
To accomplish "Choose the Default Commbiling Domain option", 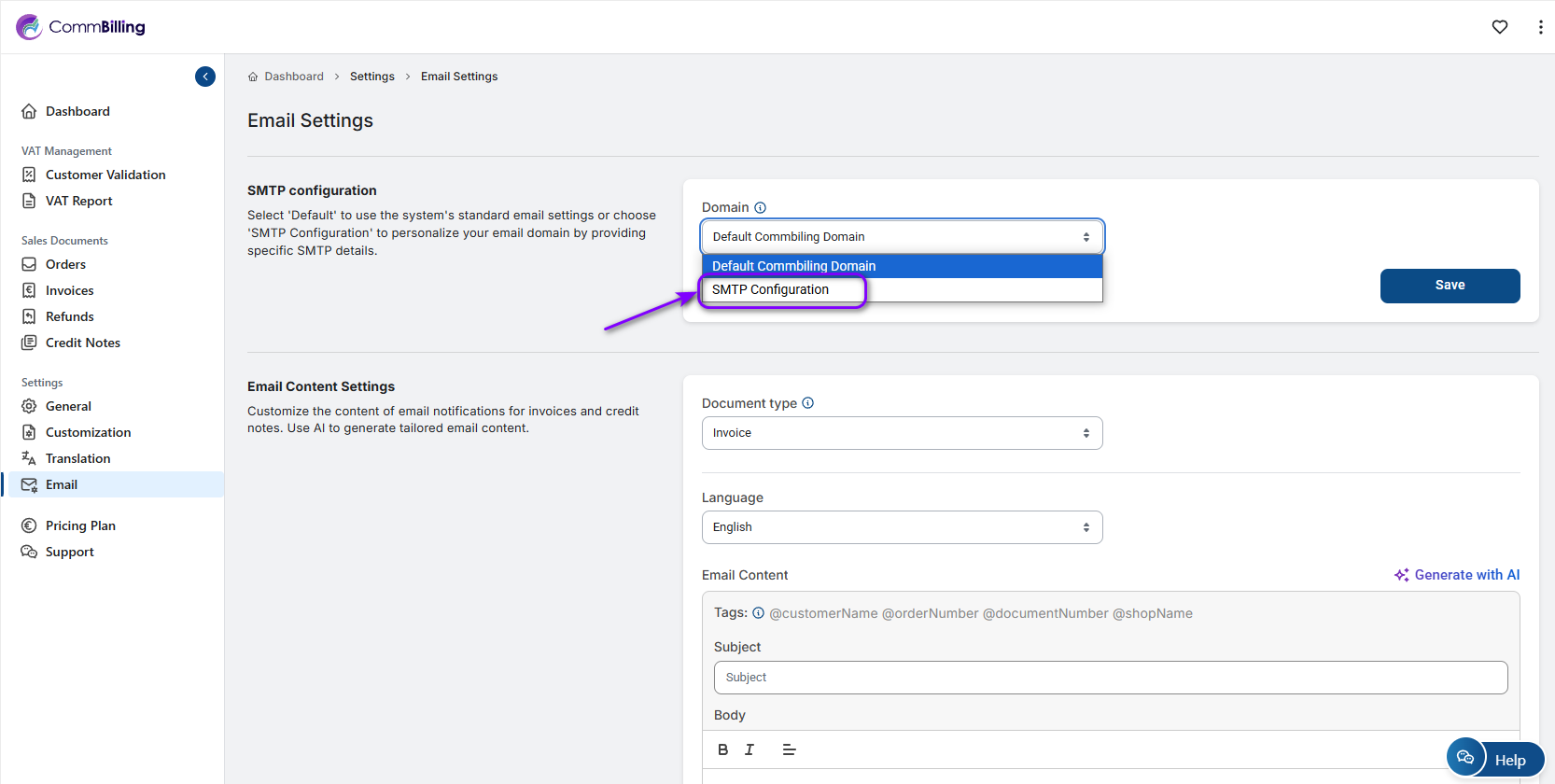I will click(x=793, y=266).
